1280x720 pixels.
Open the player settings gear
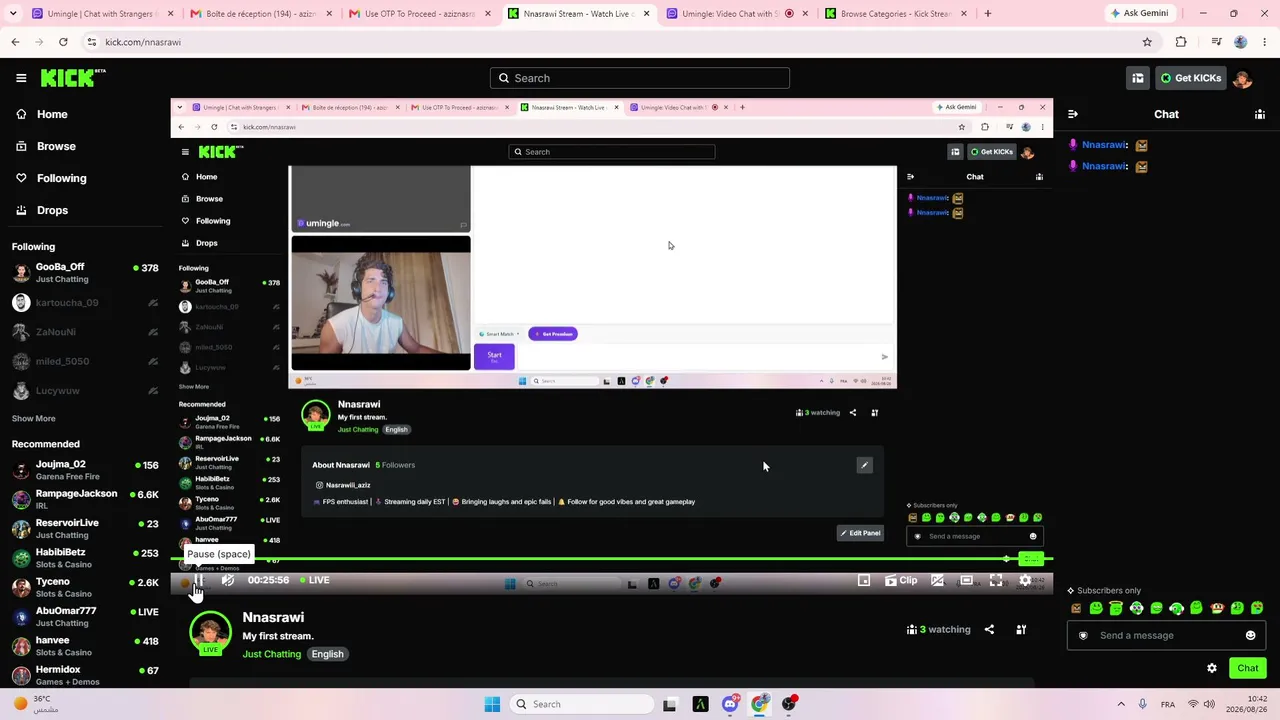click(x=1025, y=580)
